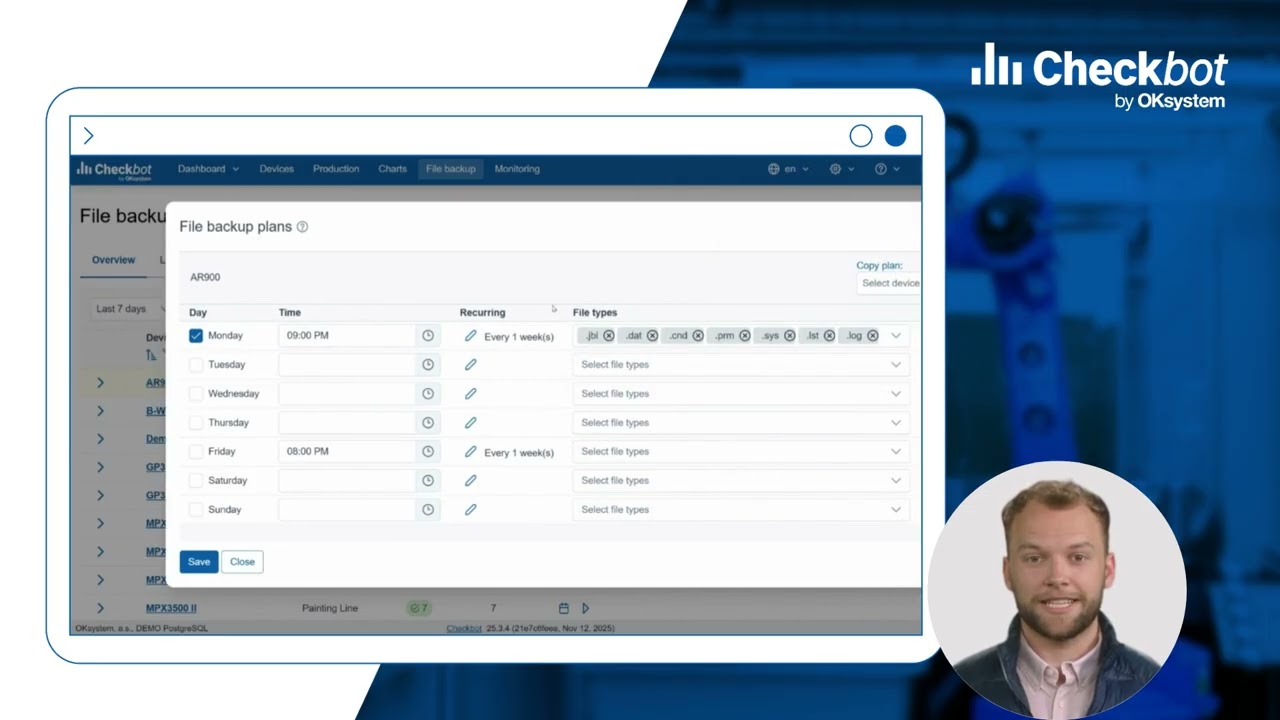Uncheck the Monday checkbox
Image resolution: width=1280 pixels, height=720 pixels.
pos(196,336)
